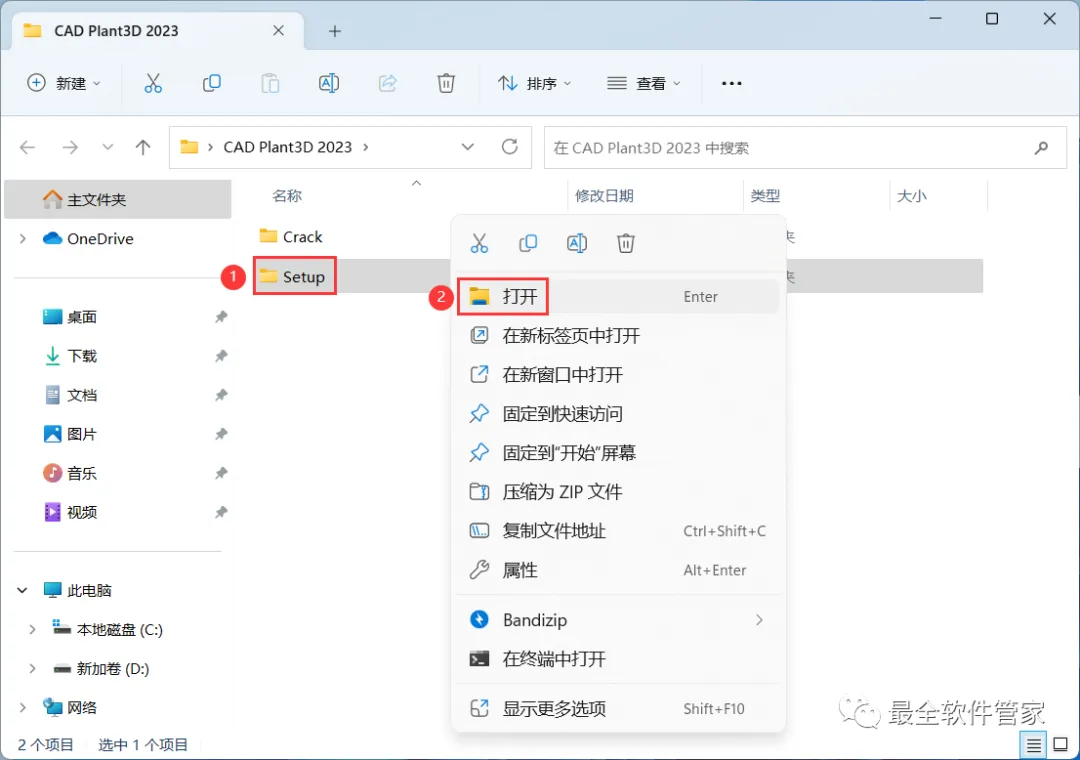Unpin 音乐 from quick access
Screen dimensions: 1080x760
(x=220, y=473)
